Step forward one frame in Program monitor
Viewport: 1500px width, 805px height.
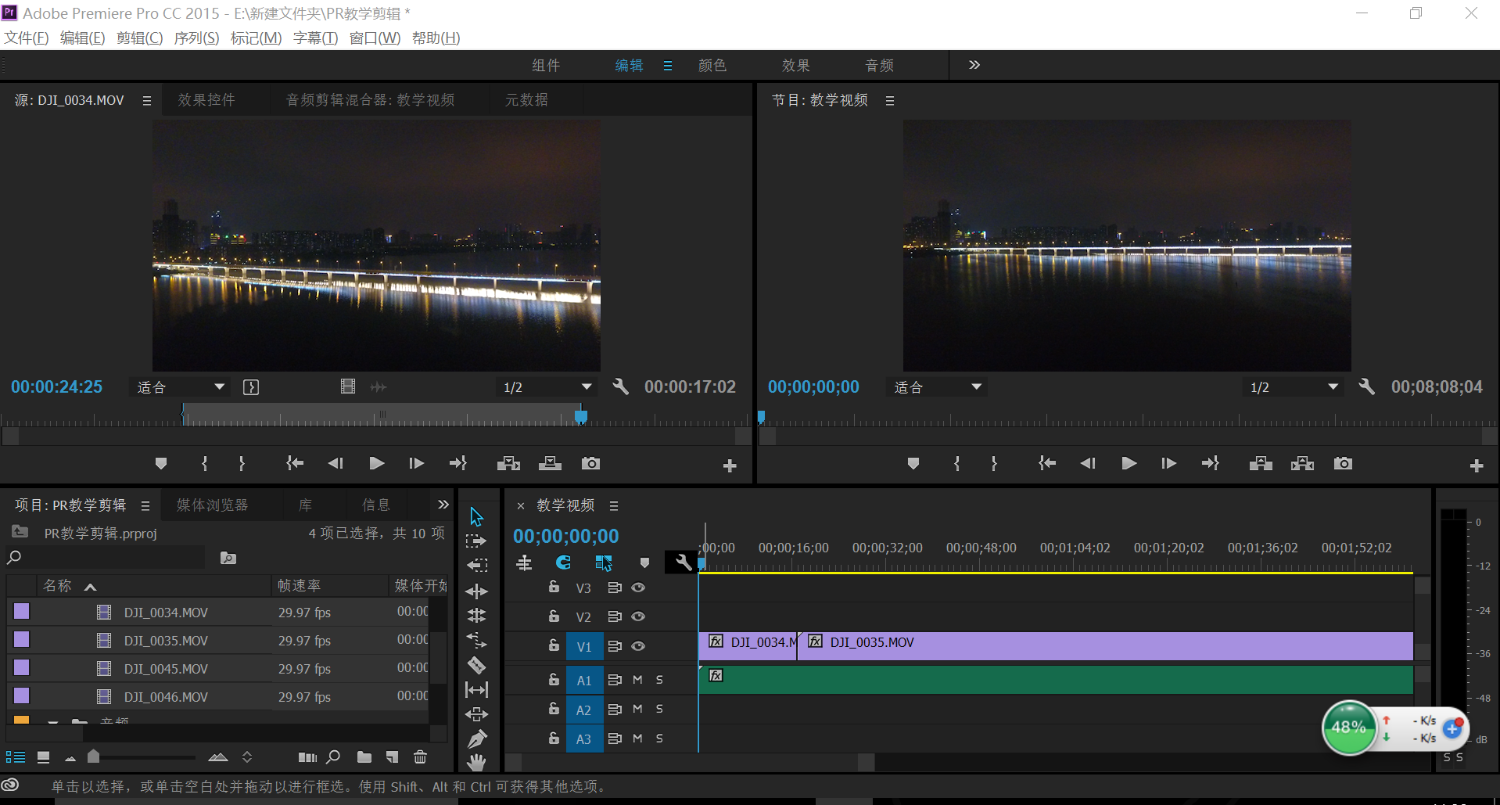1169,464
